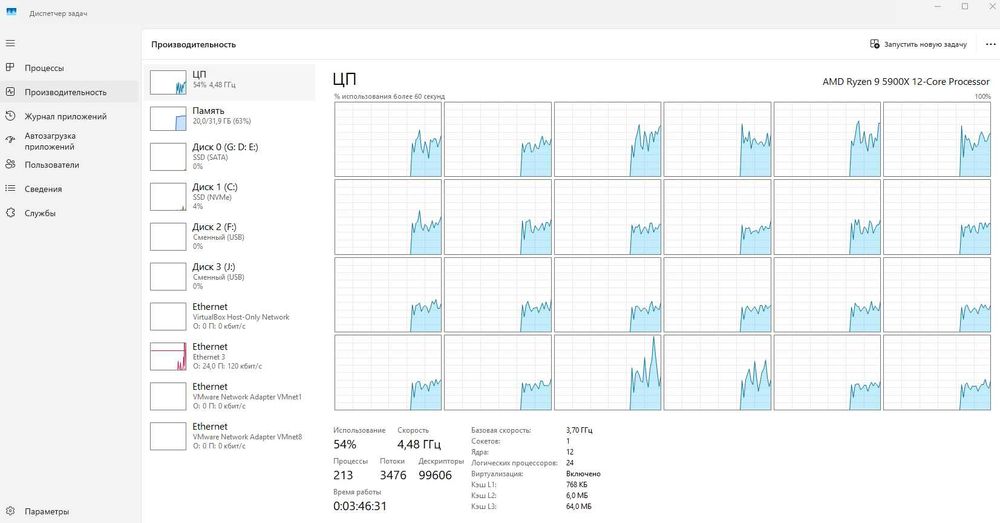1000x523 pixels.
Task: Click the first logical processor graph
Action: [x=388, y=139]
